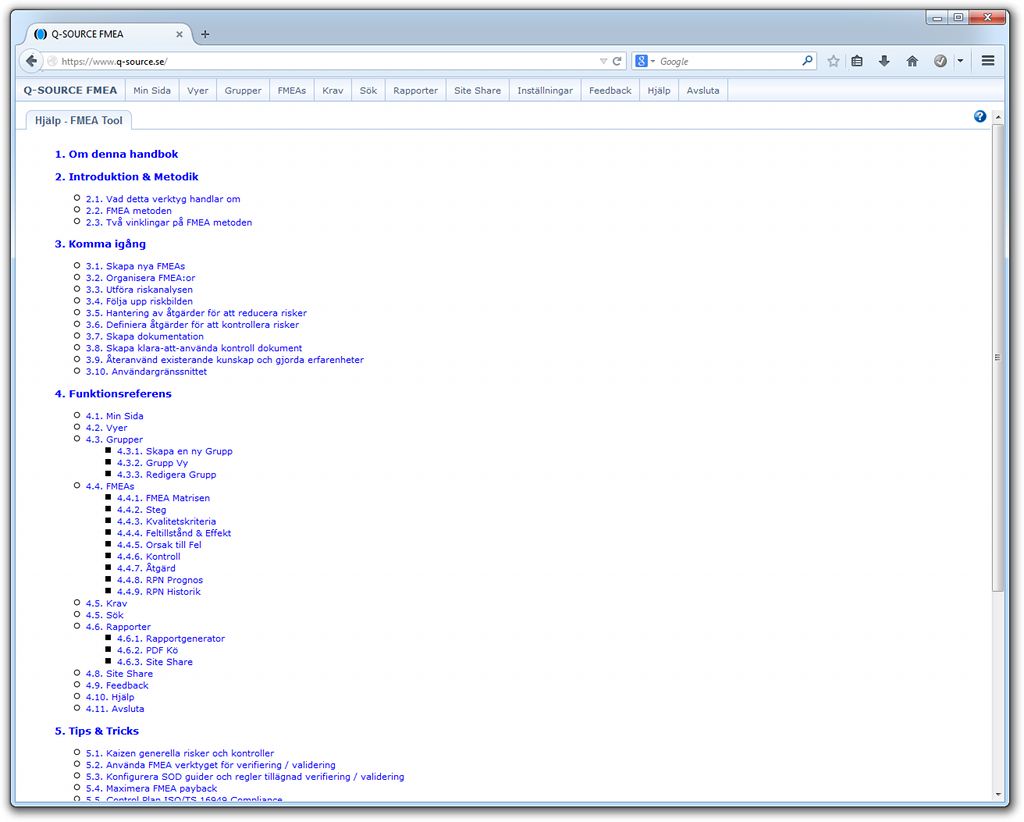Open '4.6.2. PDF Kö' link

click(x=148, y=650)
